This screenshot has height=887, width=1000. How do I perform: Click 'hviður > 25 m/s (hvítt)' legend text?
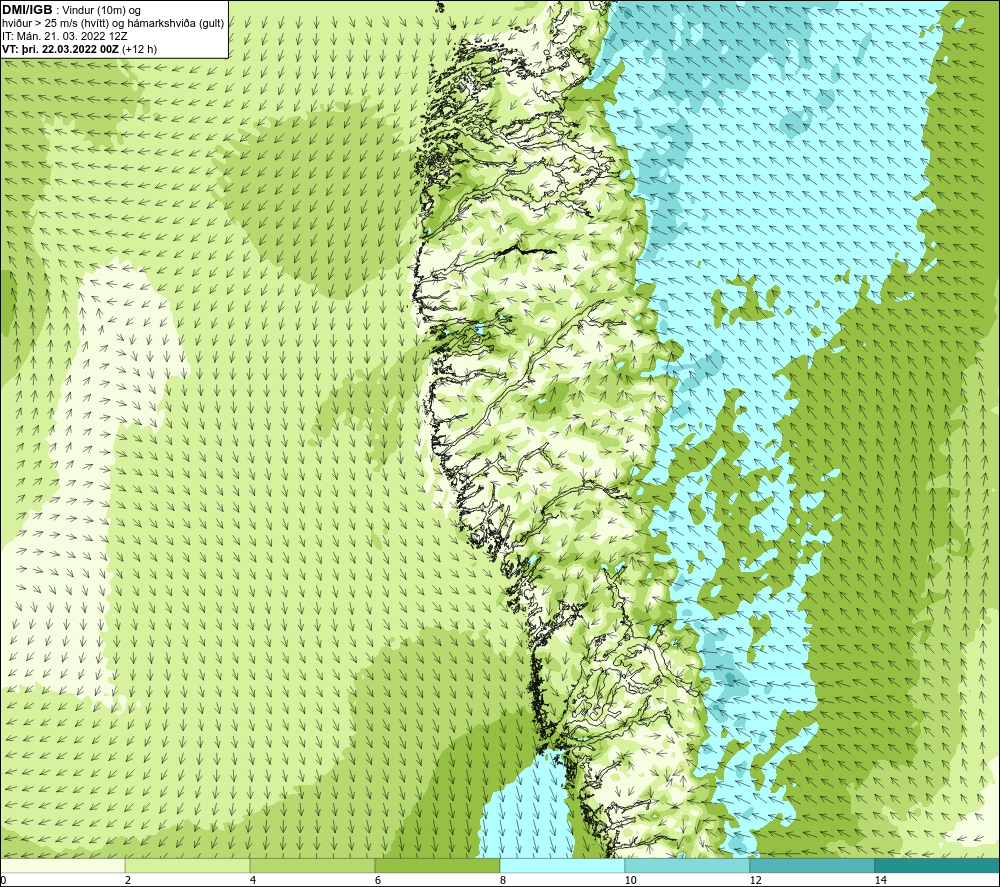(55, 24)
